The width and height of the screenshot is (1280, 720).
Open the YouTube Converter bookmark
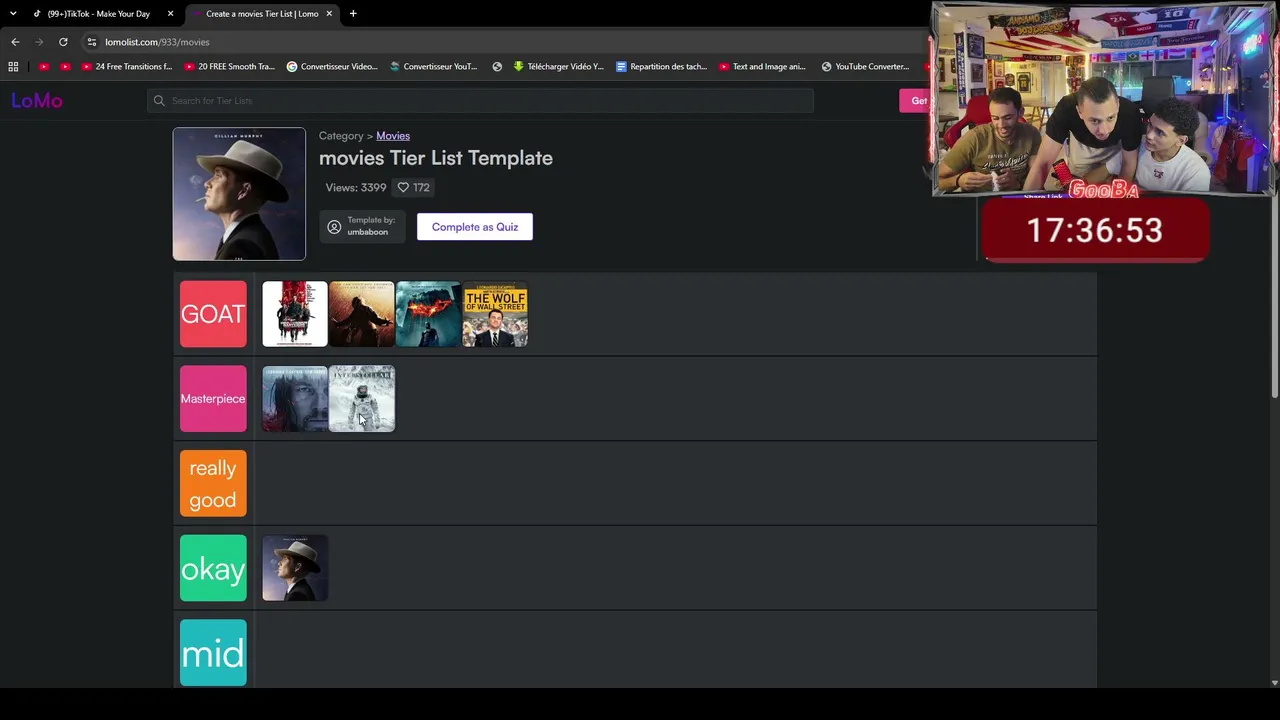click(x=865, y=67)
